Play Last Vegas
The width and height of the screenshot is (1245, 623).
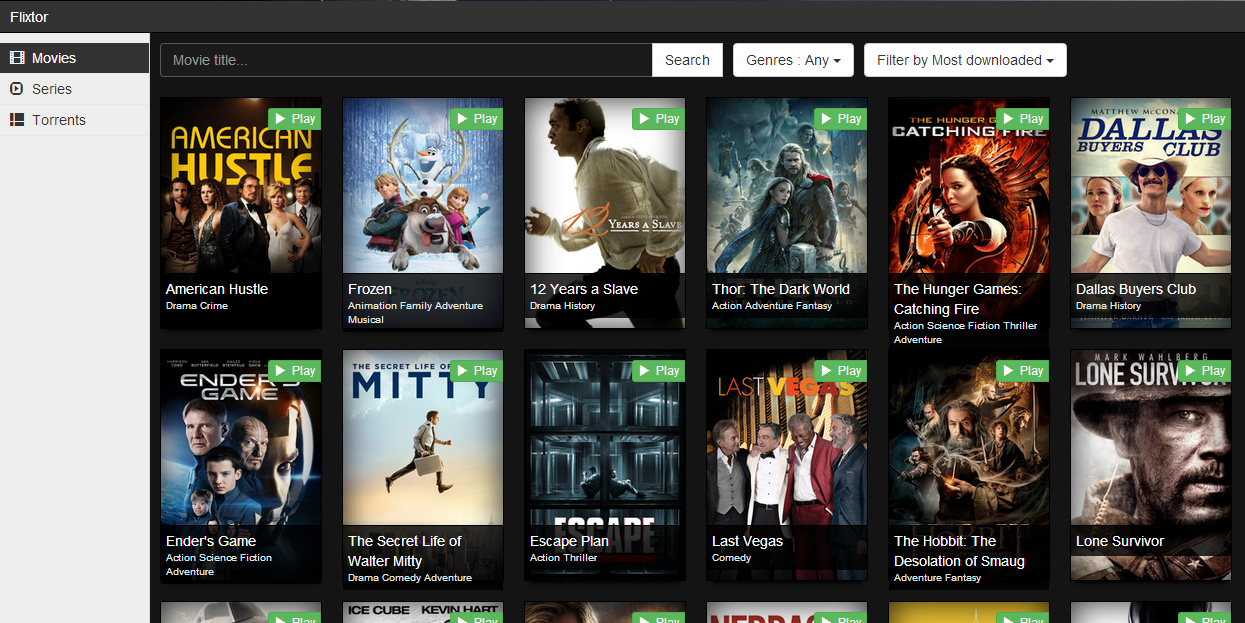[x=840, y=370]
